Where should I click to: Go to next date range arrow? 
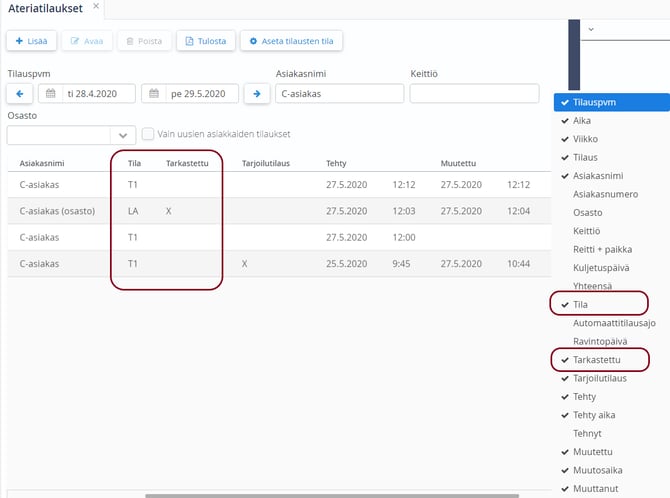tap(257, 94)
